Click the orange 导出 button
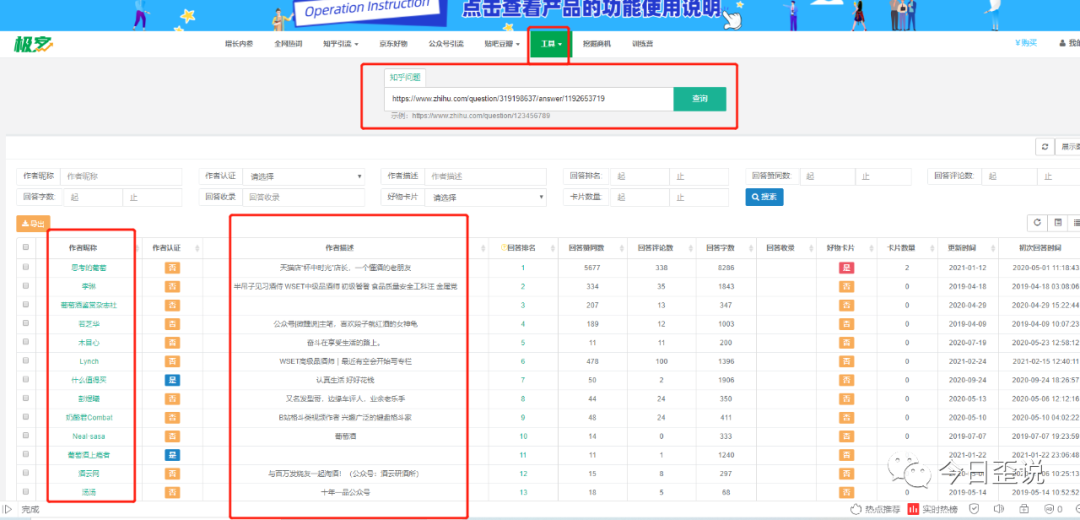The image size is (1080, 520). click(x=33, y=223)
